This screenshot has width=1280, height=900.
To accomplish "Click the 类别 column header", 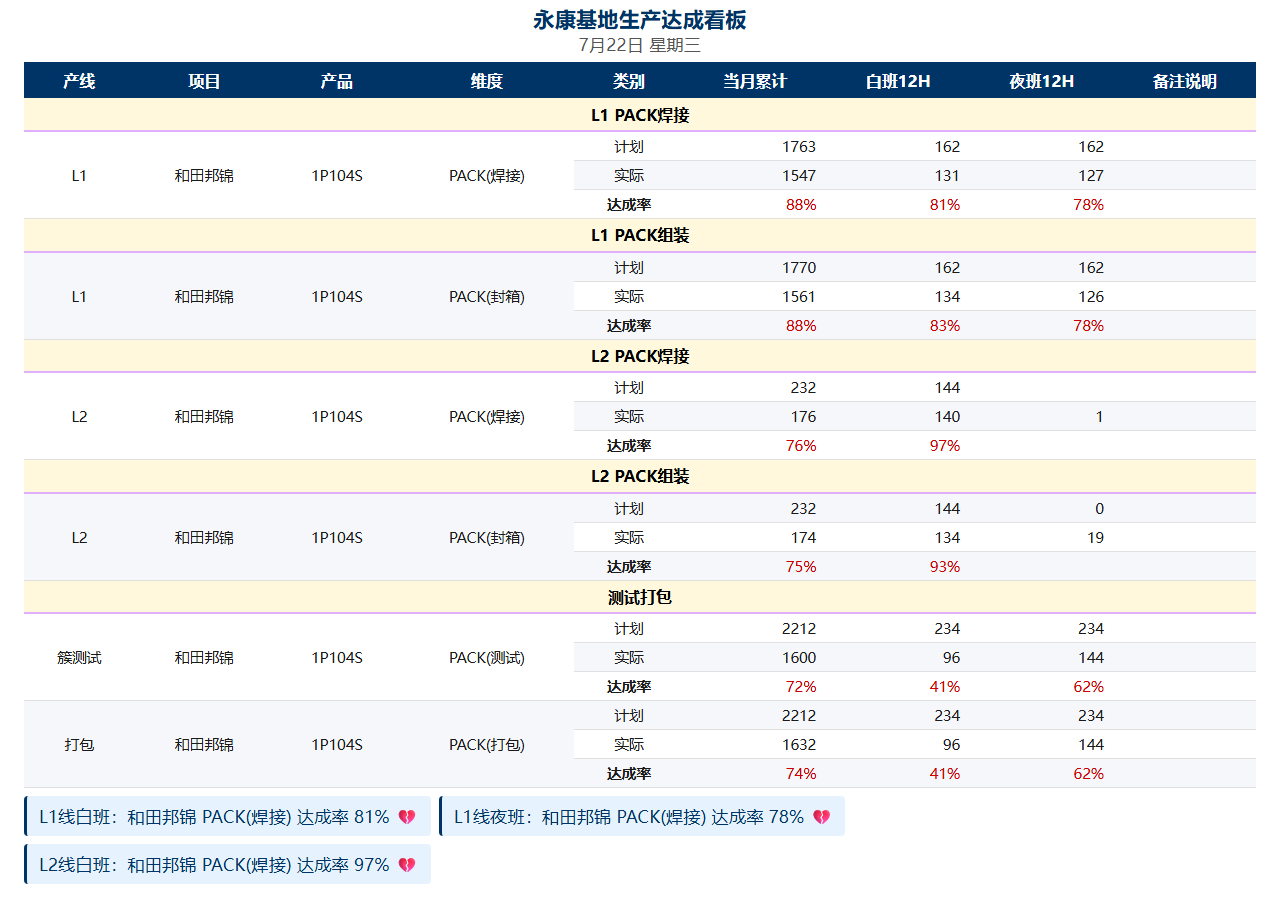I will coord(629,81).
